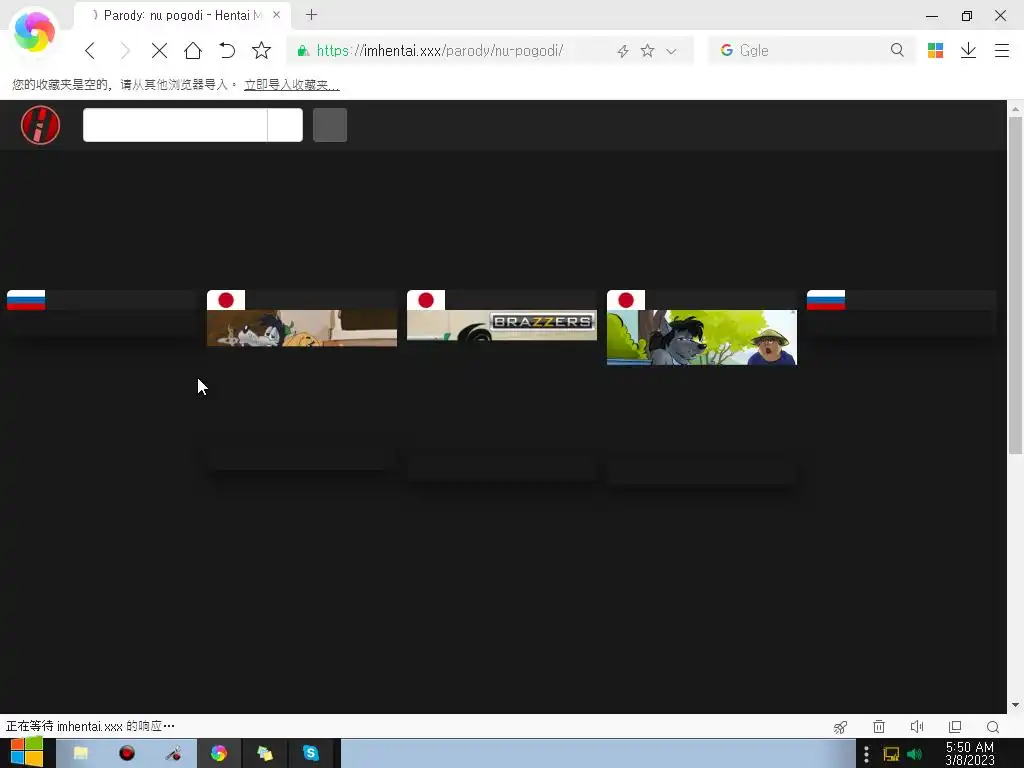Screen dimensions: 1024x768
Task: Open the downloads arrow icon
Action: pyautogui.click(x=968, y=50)
